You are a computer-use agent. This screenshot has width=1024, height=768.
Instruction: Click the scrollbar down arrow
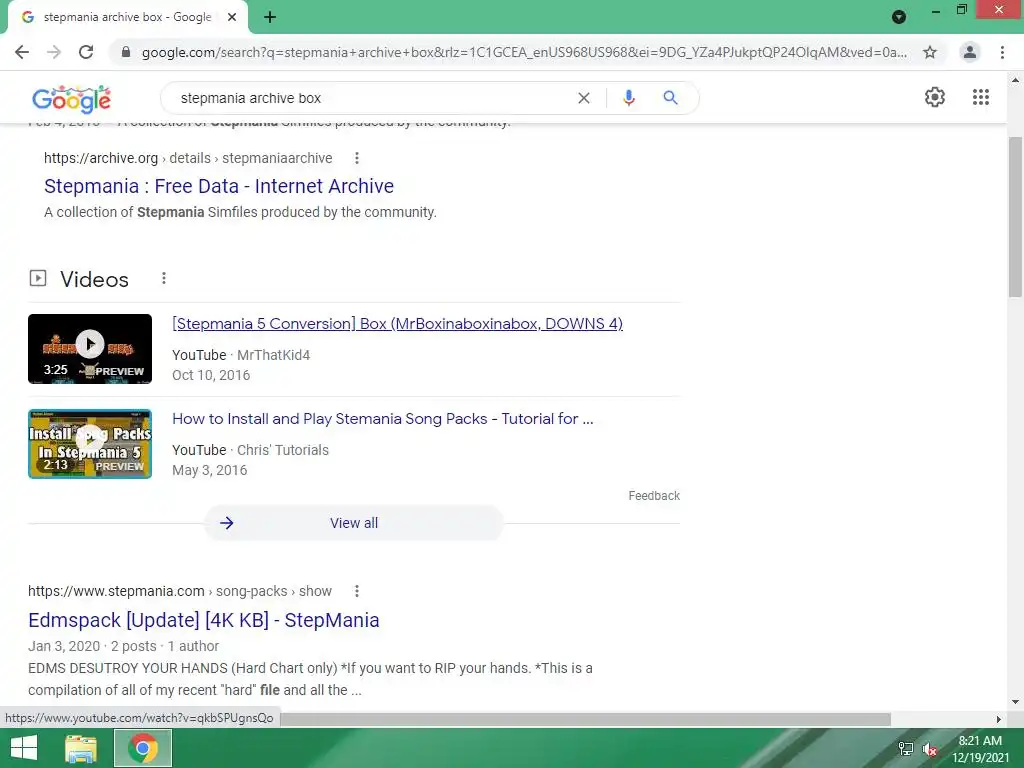tap(1015, 703)
